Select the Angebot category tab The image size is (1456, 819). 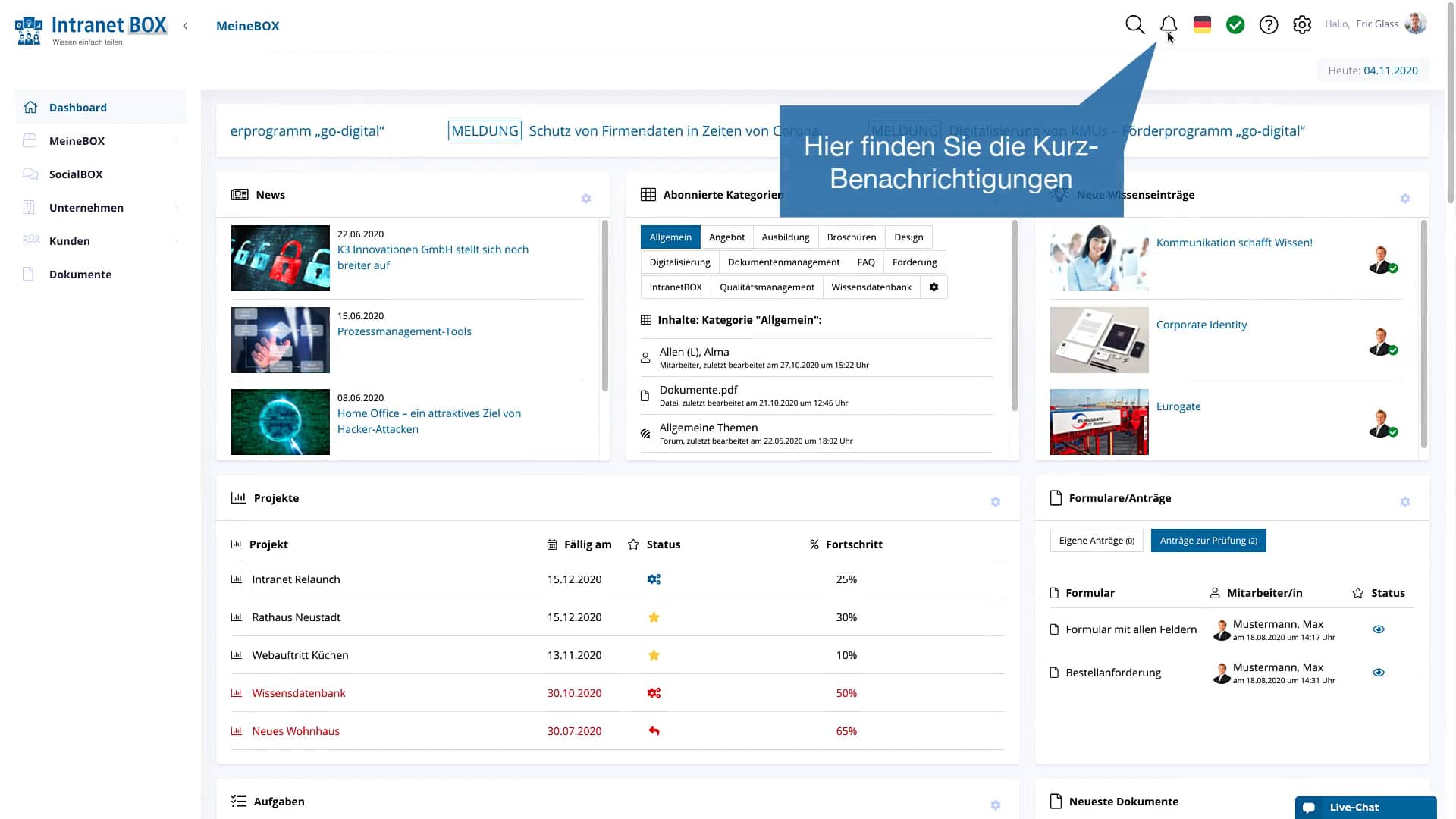click(x=726, y=237)
